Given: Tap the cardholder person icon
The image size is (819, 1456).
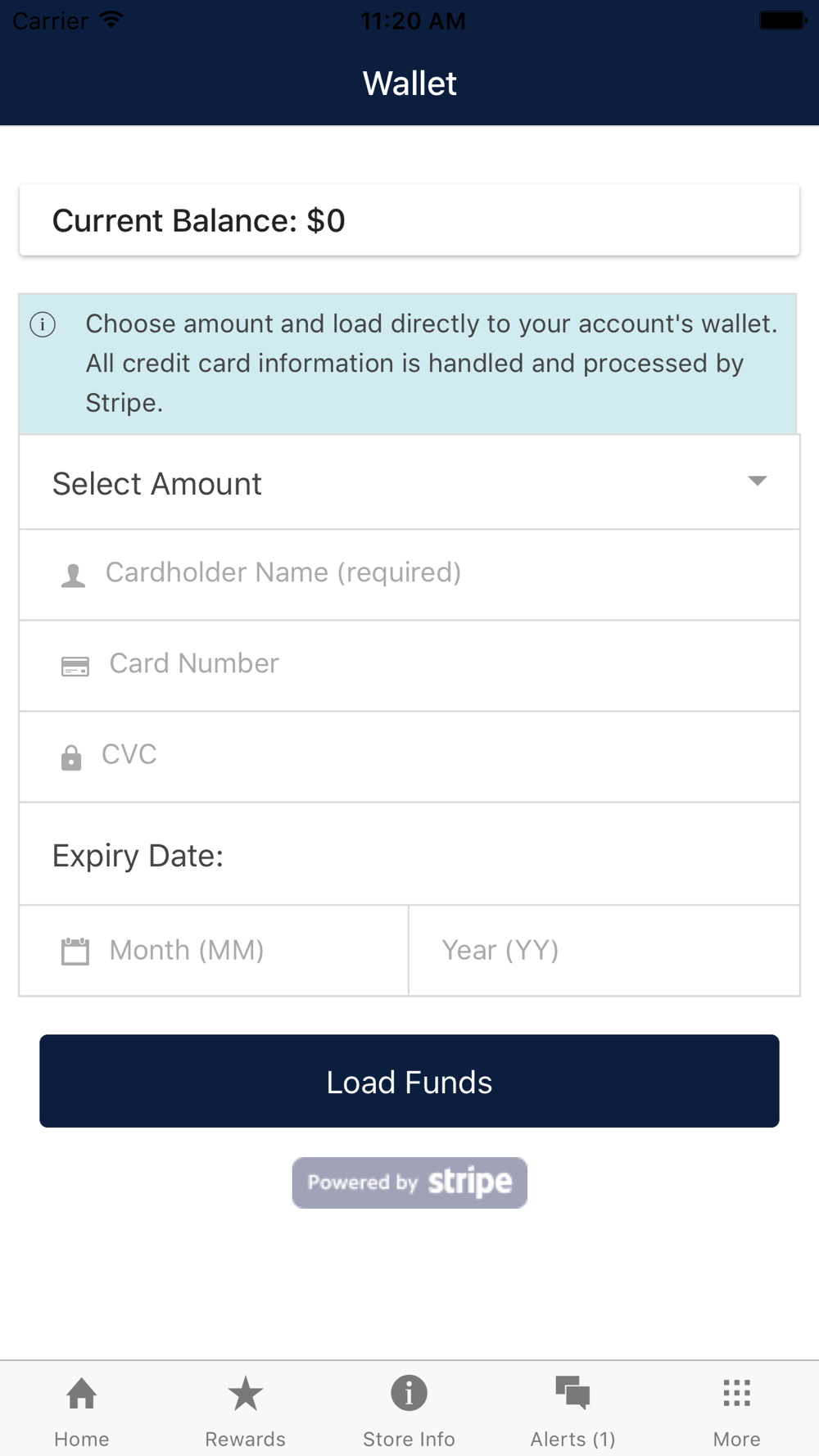Looking at the screenshot, I should pyautogui.click(x=73, y=576).
